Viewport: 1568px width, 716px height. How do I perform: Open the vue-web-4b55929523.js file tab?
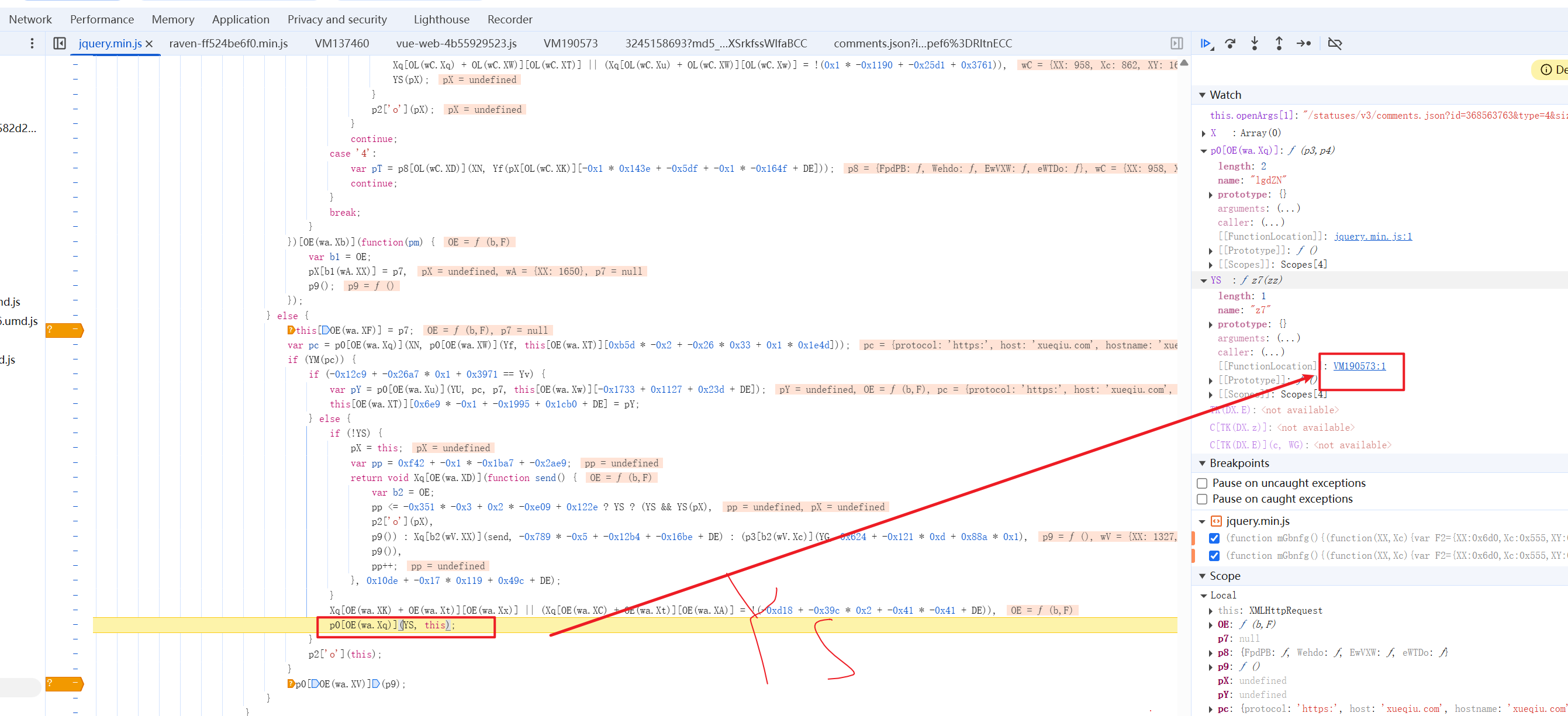(x=456, y=43)
